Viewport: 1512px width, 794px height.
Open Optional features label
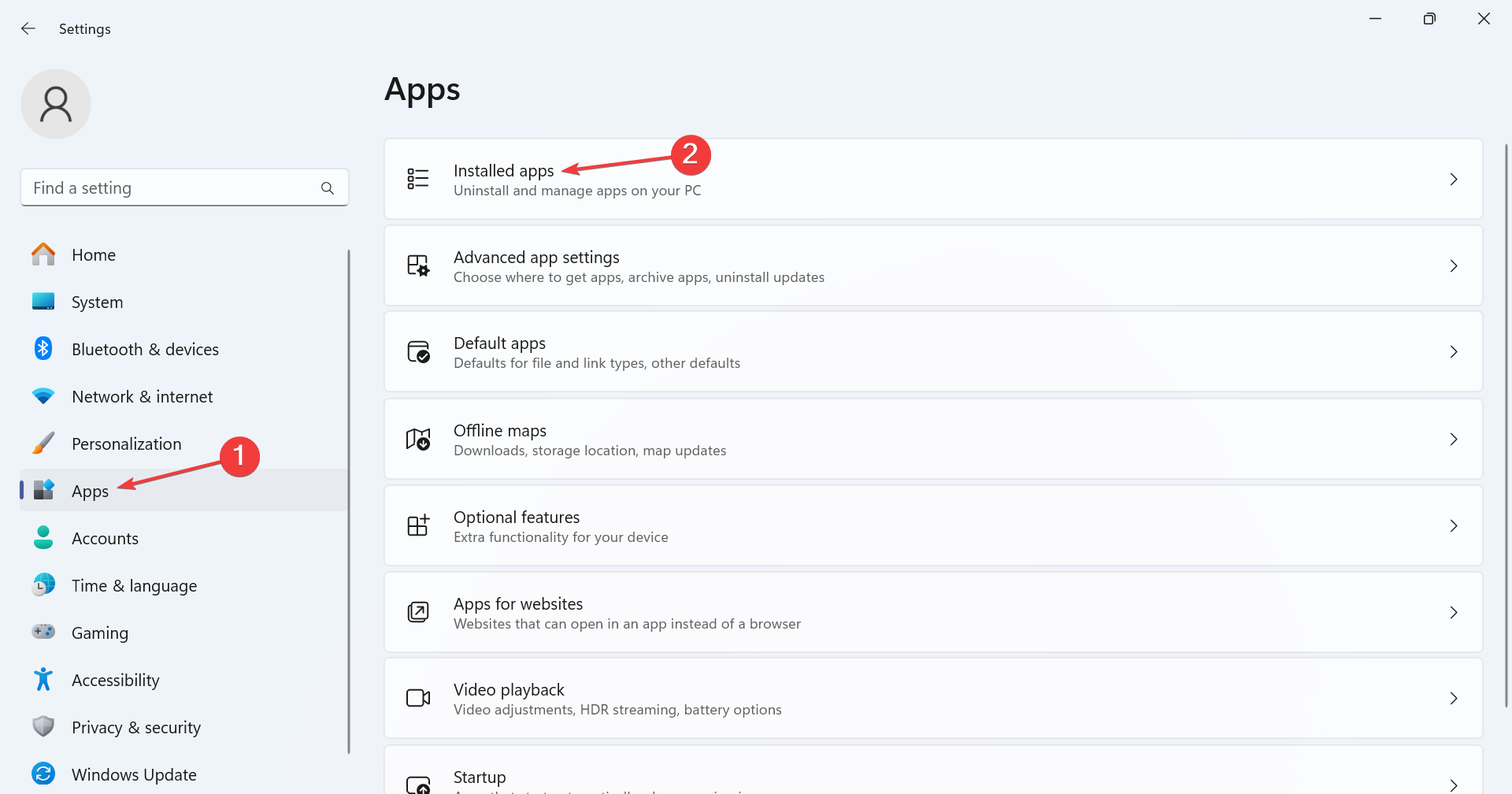517,517
